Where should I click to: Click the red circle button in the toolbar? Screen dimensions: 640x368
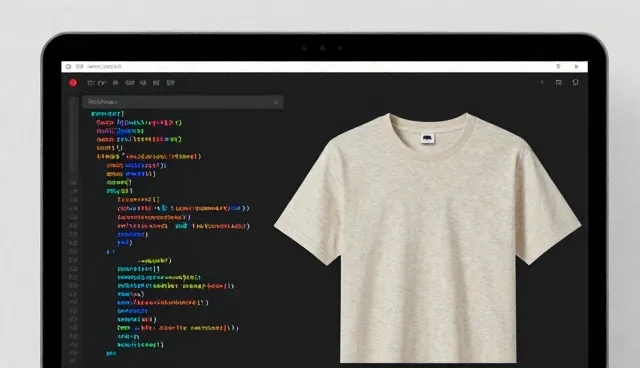pos(73,83)
